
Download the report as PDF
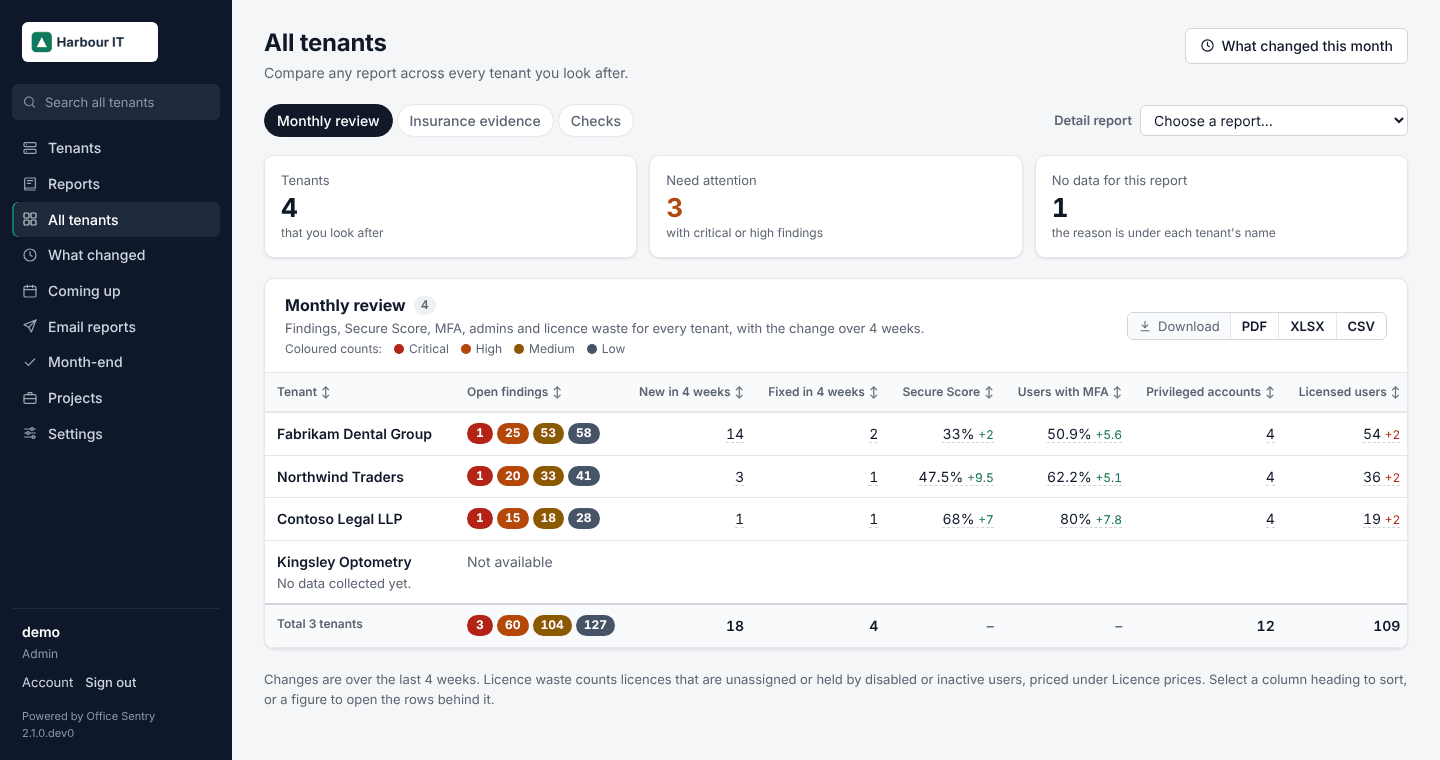pyautogui.click(x=1254, y=326)
